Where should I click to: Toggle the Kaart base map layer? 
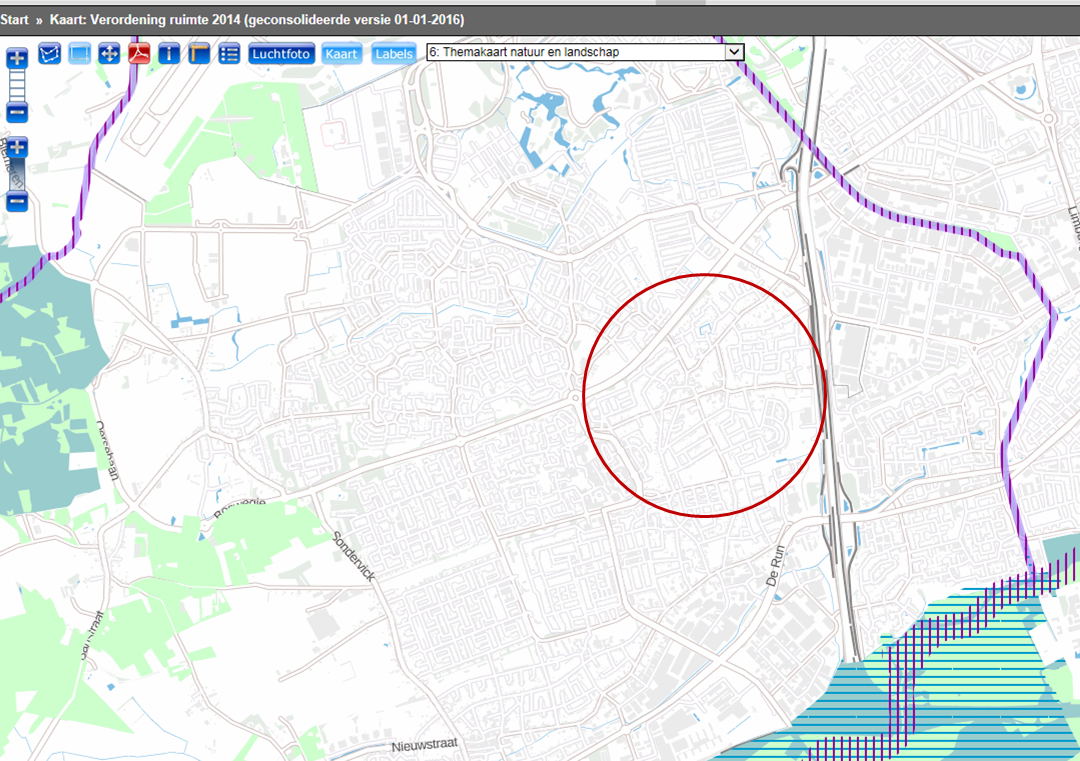click(342, 54)
